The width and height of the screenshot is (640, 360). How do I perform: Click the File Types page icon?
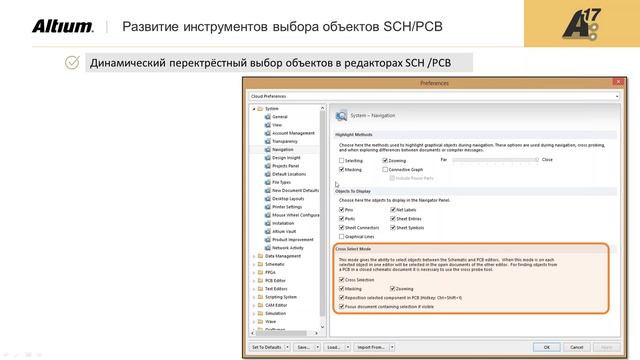(x=268, y=182)
